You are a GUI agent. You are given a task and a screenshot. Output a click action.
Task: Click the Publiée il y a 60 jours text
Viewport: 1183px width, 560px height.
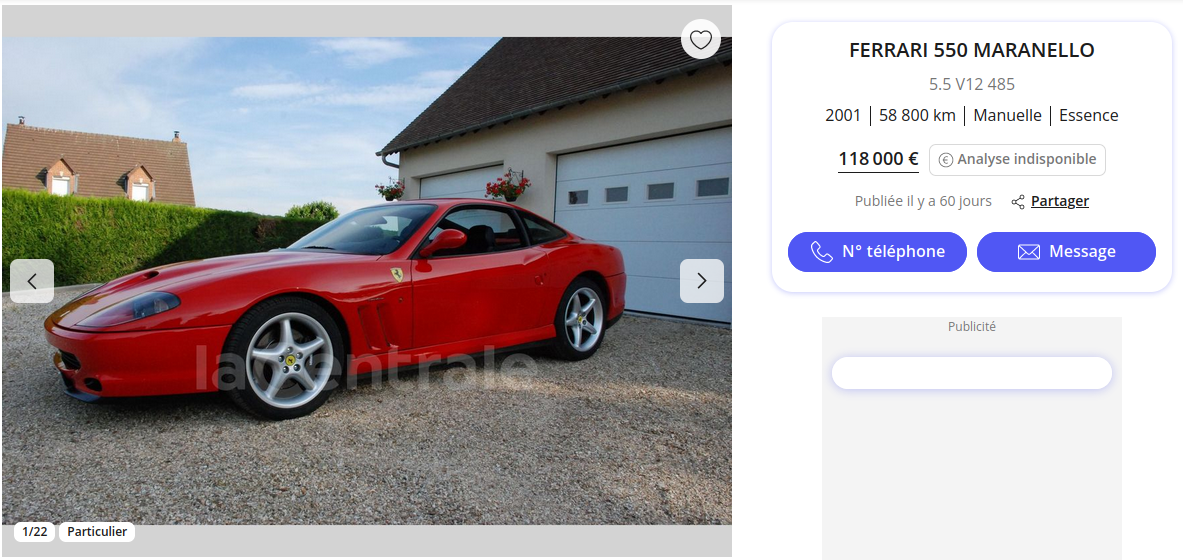(923, 202)
